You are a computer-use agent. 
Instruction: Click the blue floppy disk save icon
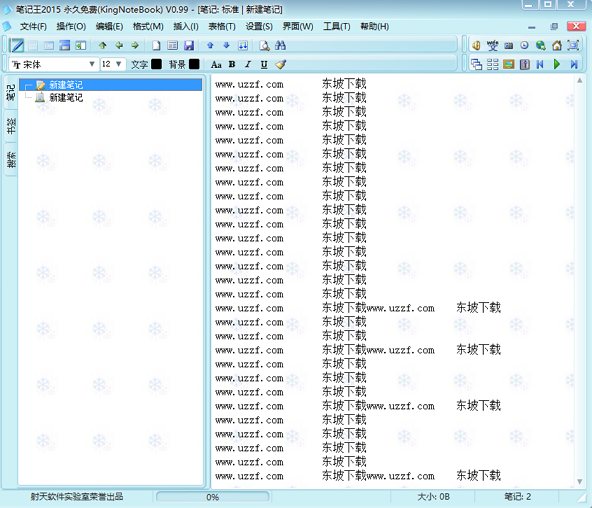pos(189,46)
